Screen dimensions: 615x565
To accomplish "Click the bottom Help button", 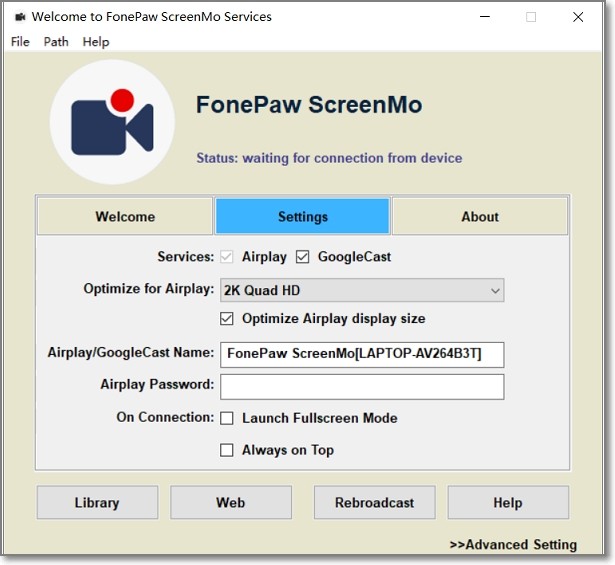I will [x=508, y=502].
